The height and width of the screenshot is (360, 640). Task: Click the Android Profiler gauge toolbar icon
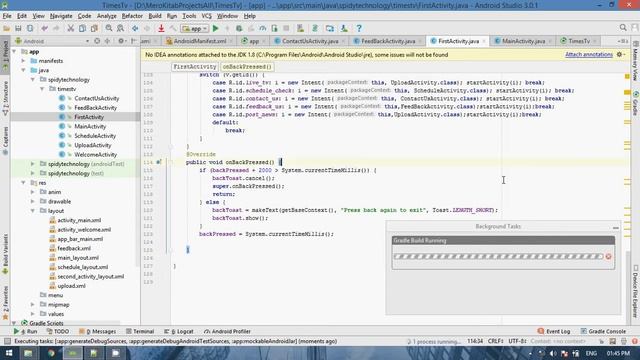[x=262, y=28]
